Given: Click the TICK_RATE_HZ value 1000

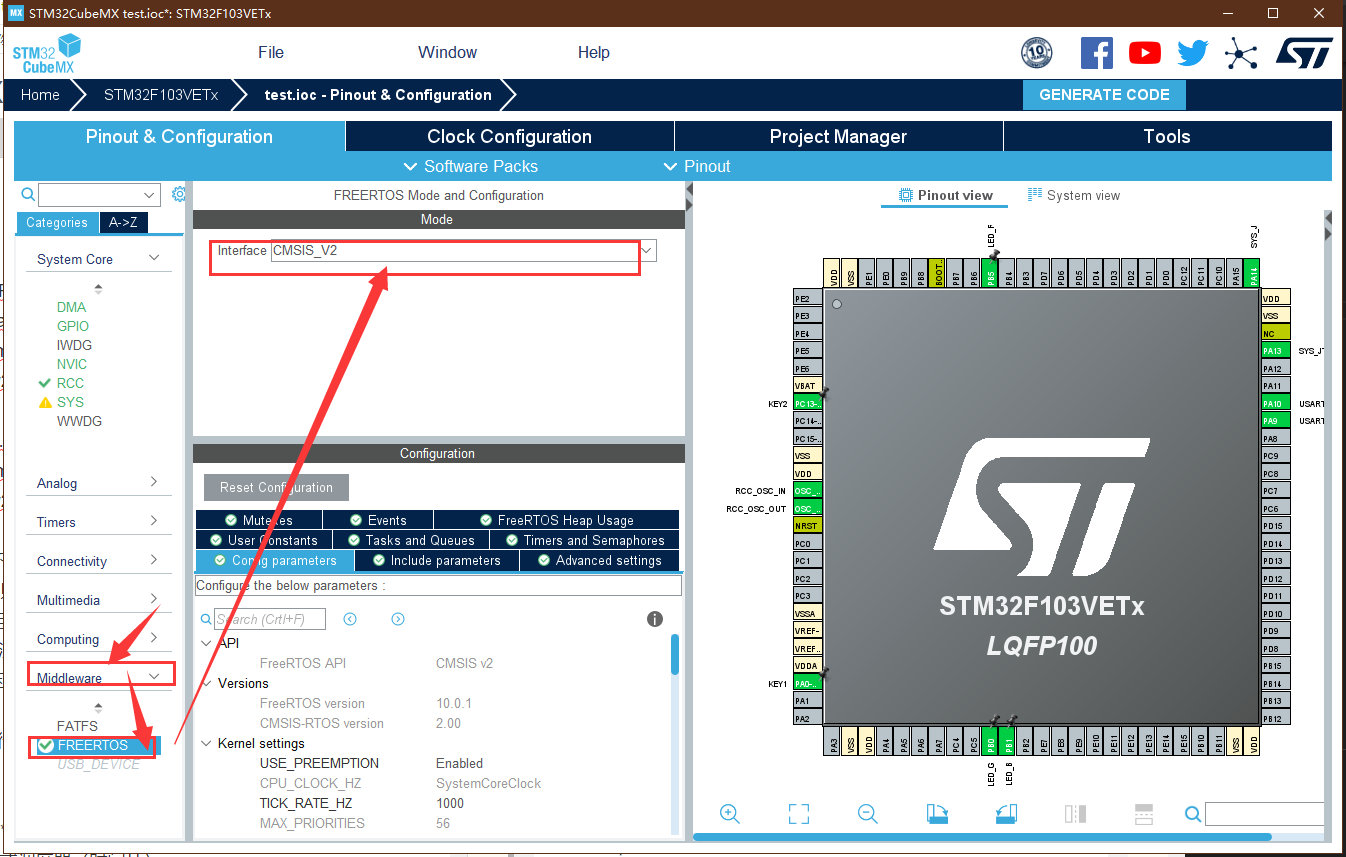Looking at the screenshot, I should (x=450, y=803).
